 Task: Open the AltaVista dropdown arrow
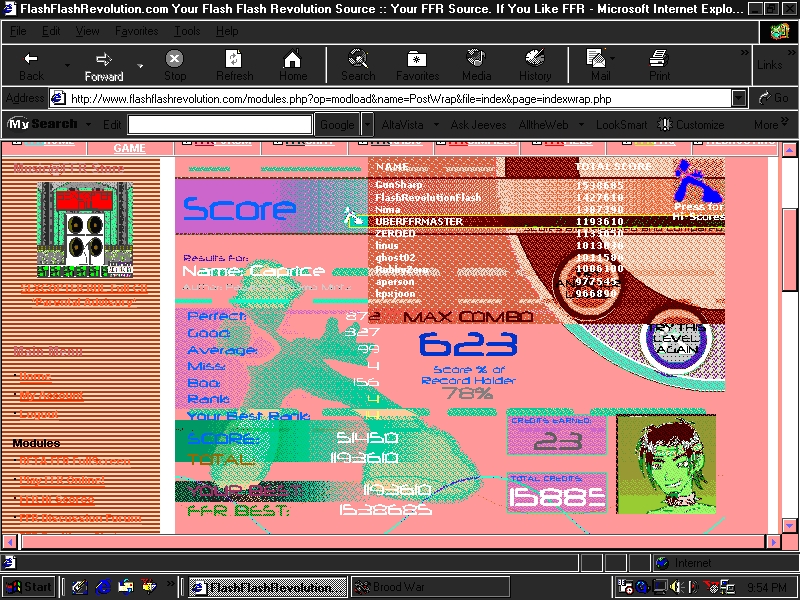(436, 124)
